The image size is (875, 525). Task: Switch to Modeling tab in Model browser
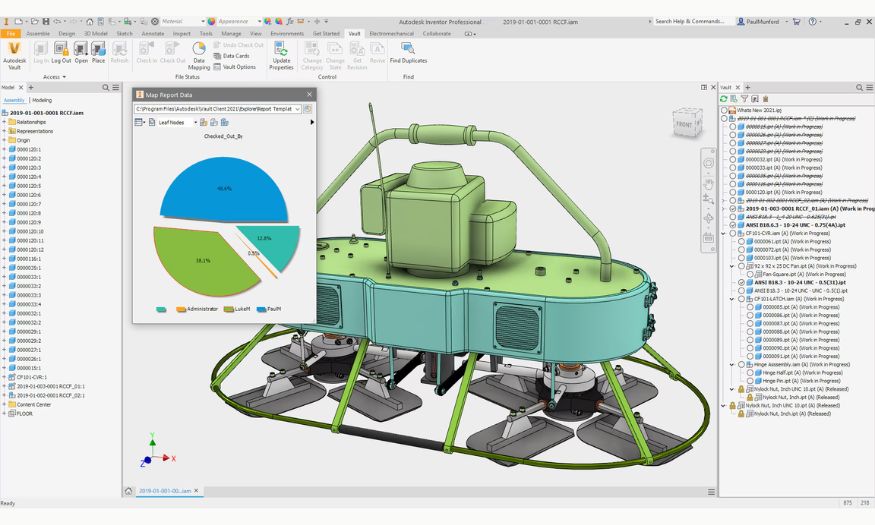point(42,100)
